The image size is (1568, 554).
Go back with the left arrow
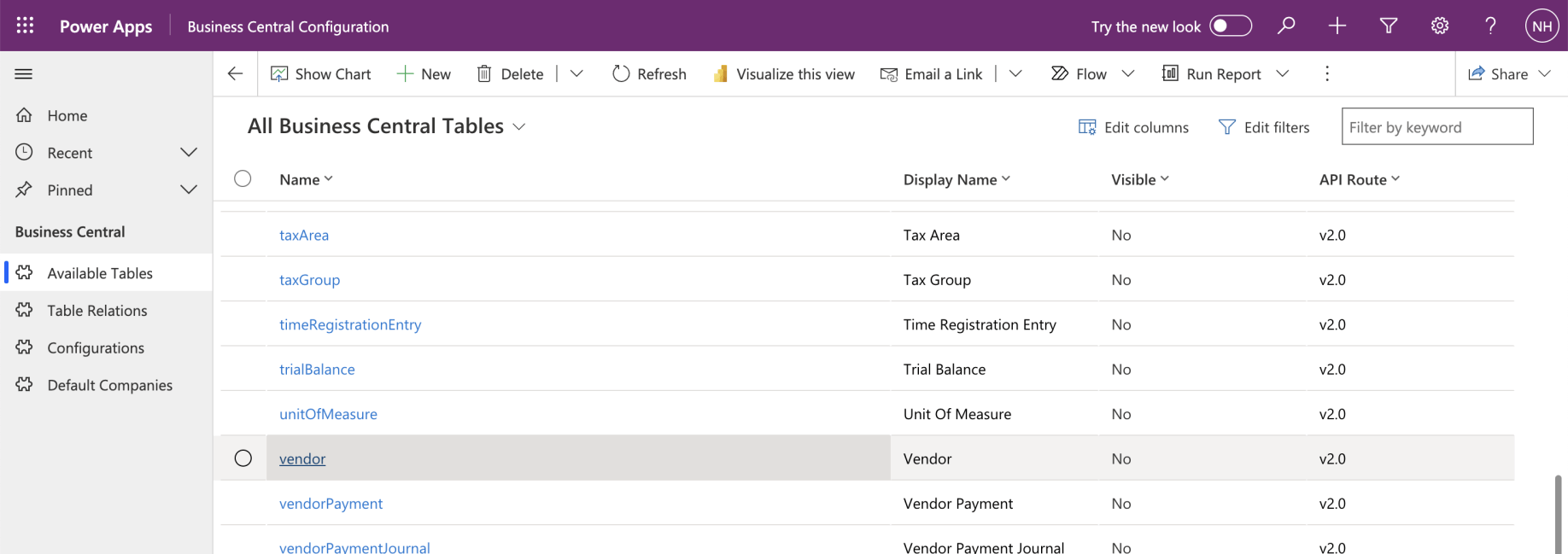pos(236,74)
